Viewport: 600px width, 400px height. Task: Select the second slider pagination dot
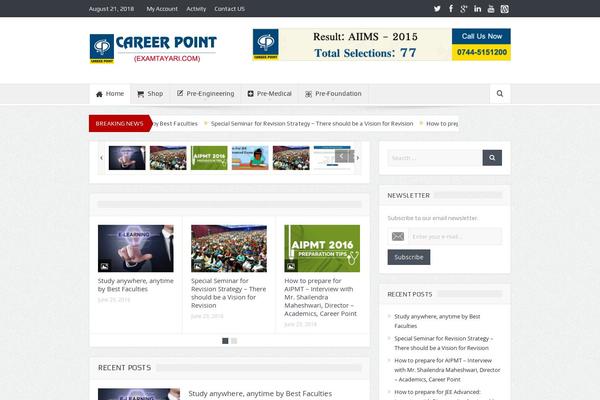234,341
